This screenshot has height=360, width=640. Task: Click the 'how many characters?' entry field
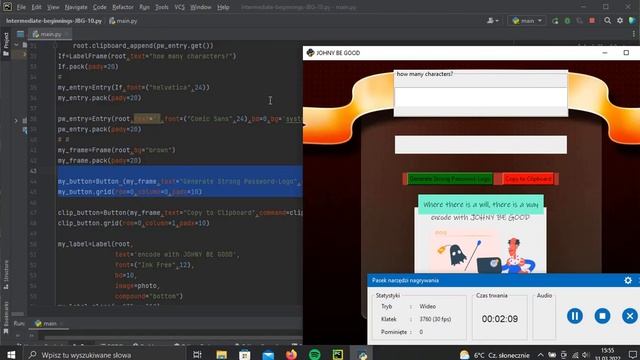click(480, 98)
